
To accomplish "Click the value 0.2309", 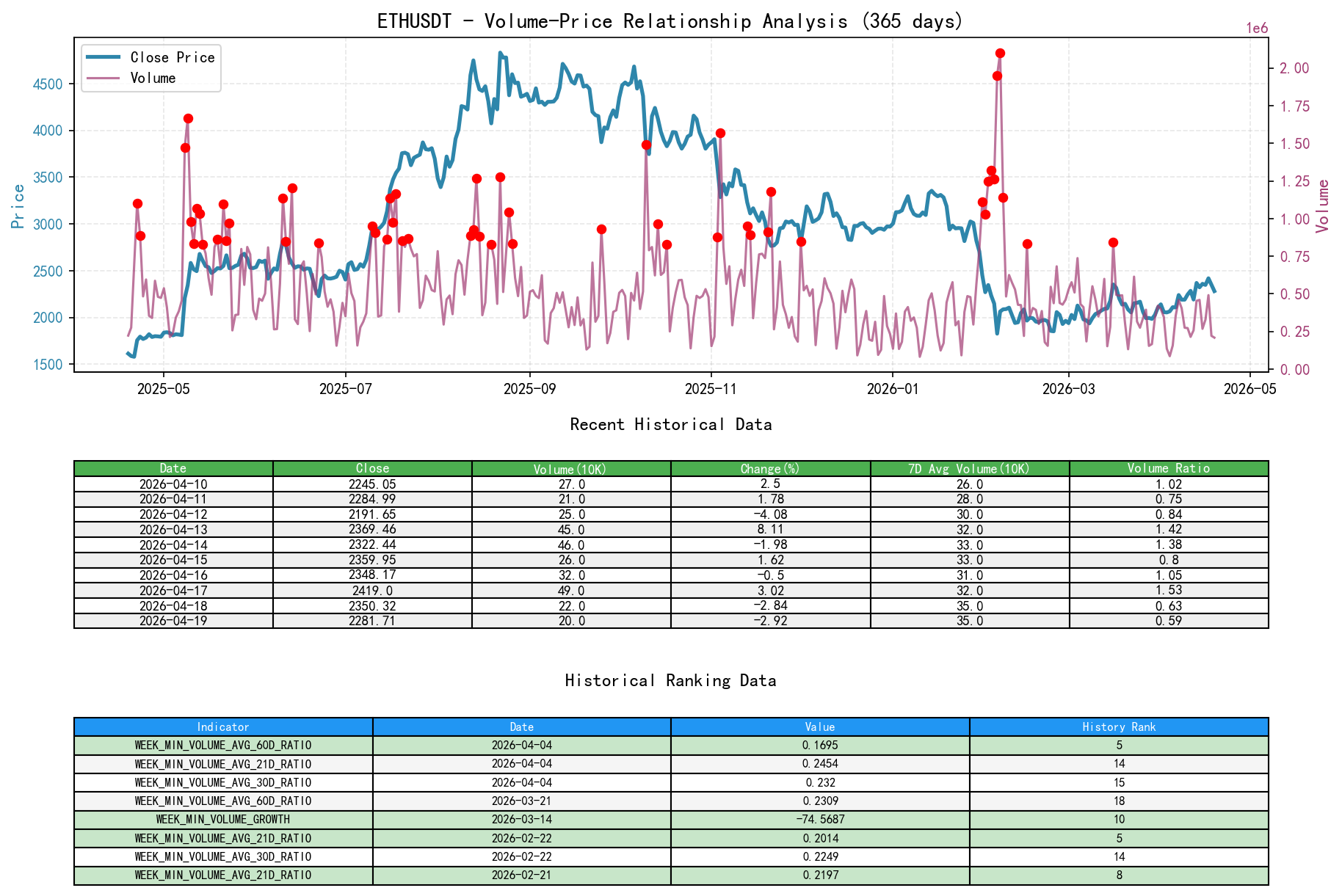I will click(820, 801).
